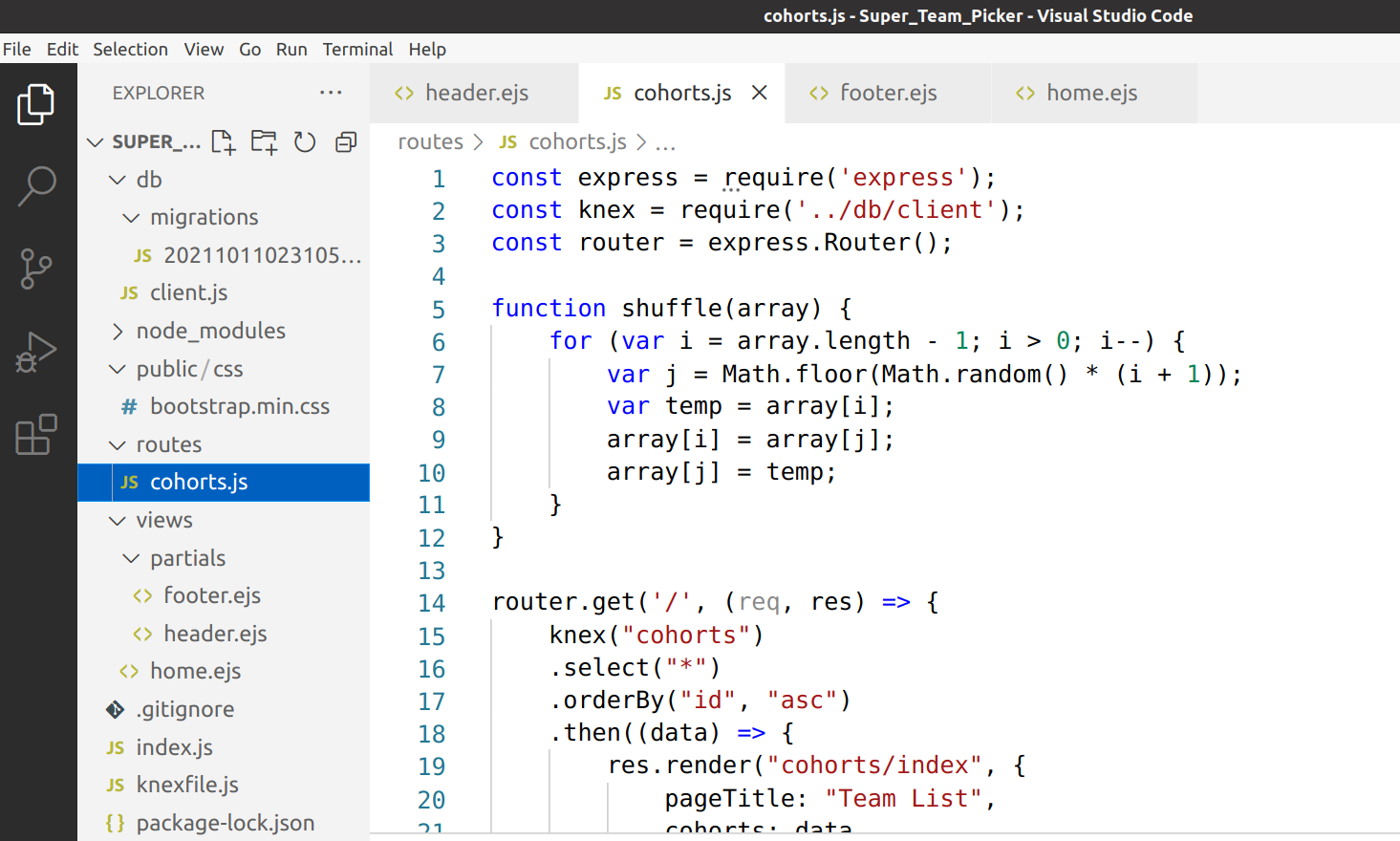
Task: Open the Source Control view
Action: pos(35,269)
